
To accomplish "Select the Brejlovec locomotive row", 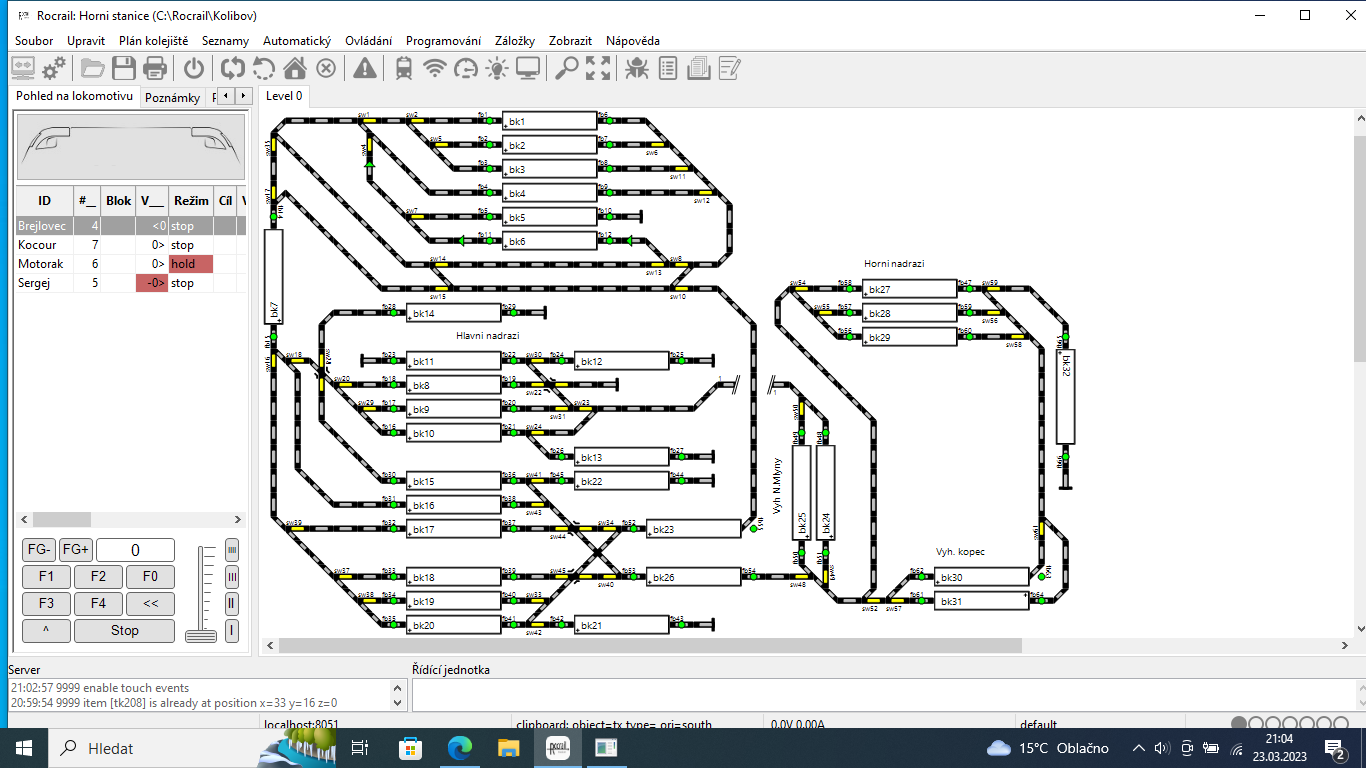I will coord(130,226).
